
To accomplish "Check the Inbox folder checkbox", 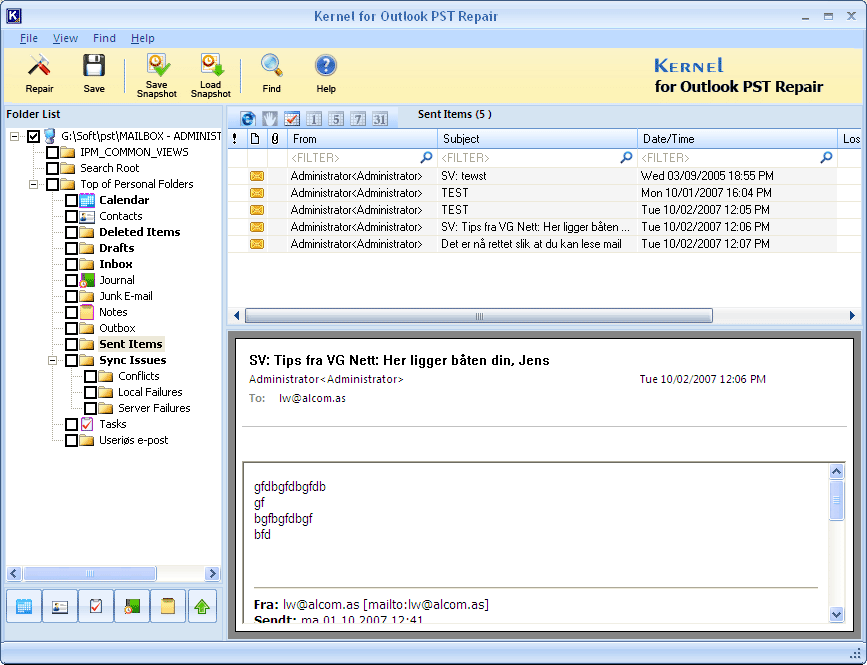I will click(71, 264).
